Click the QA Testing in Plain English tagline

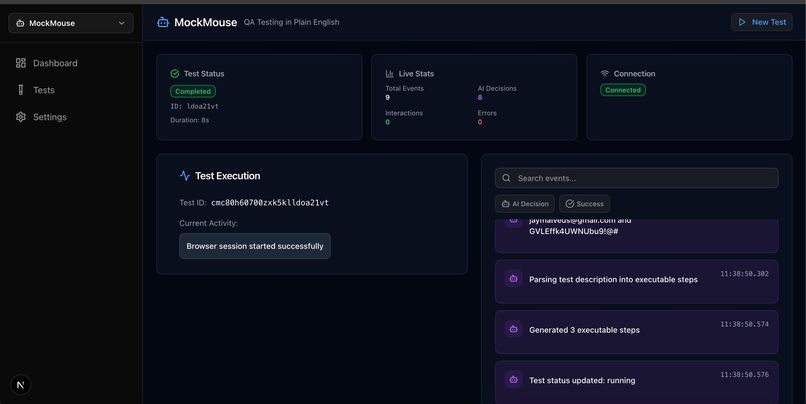tap(291, 22)
